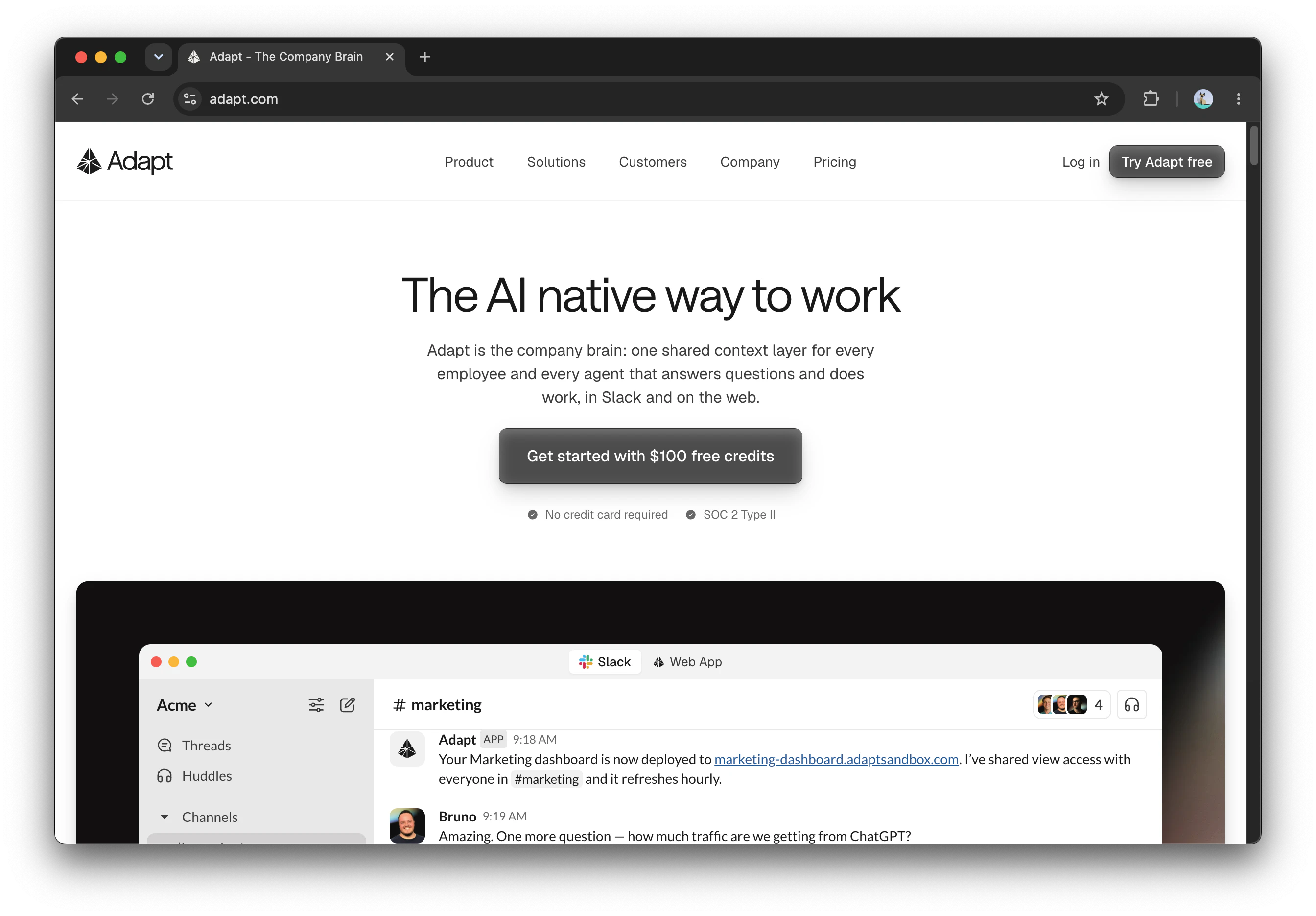The width and height of the screenshot is (1316, 916).
Task: Open the Customers nav item
Action: [x=653, y=162]
